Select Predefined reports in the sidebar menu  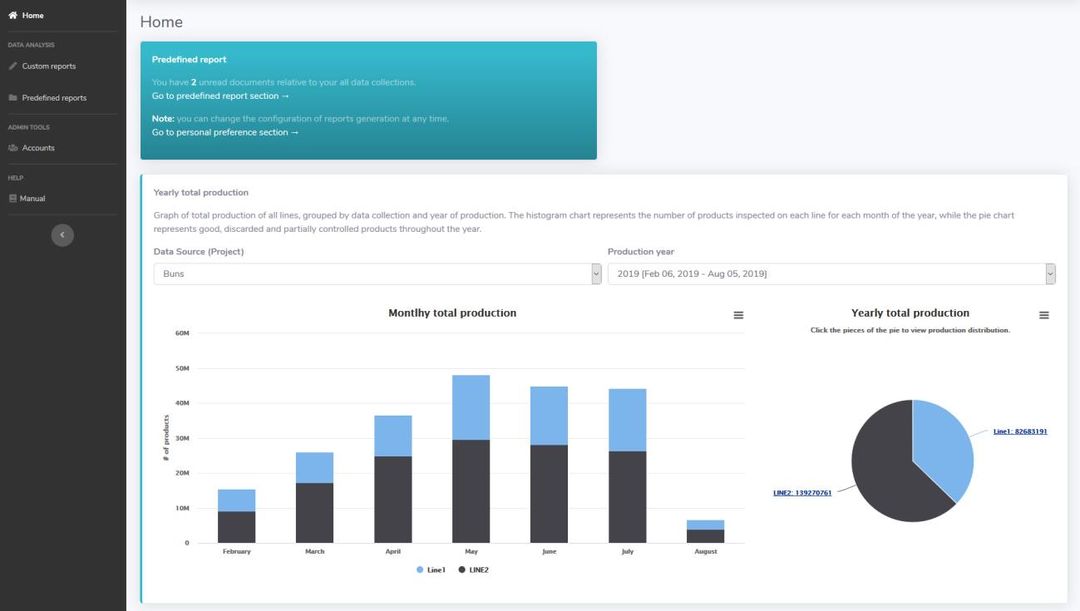coord(52,97)
